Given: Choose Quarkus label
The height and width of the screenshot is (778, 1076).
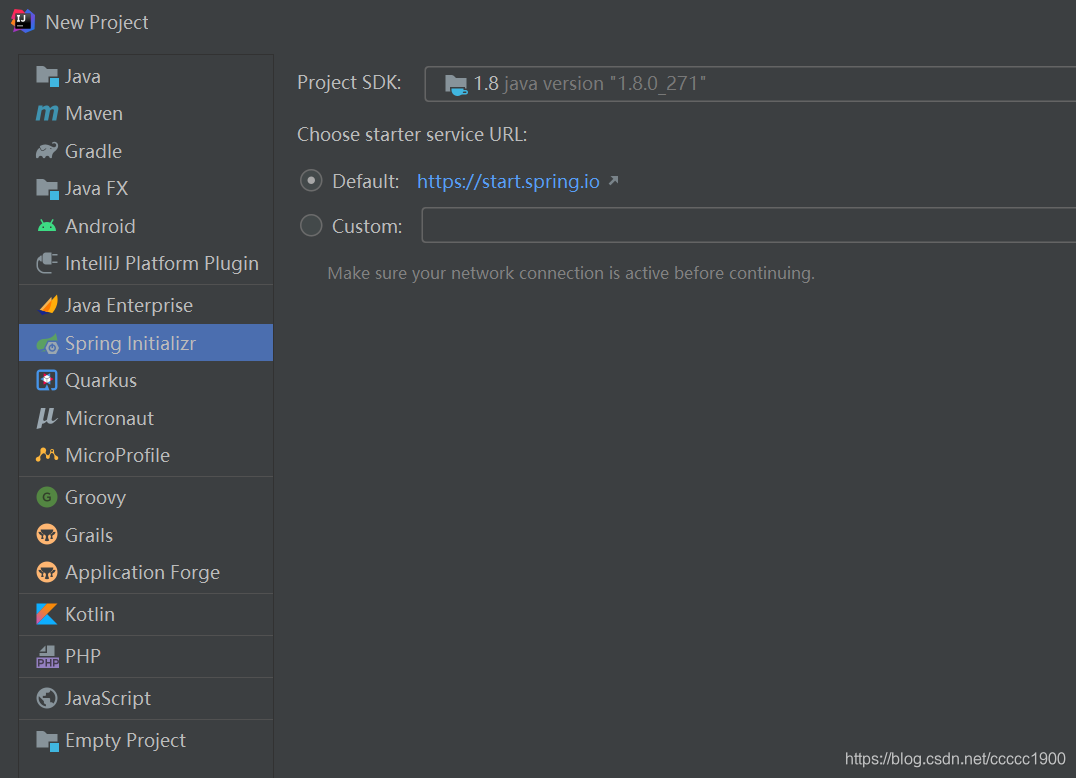Looking at the screenshot, I should (x=101, y=380).
